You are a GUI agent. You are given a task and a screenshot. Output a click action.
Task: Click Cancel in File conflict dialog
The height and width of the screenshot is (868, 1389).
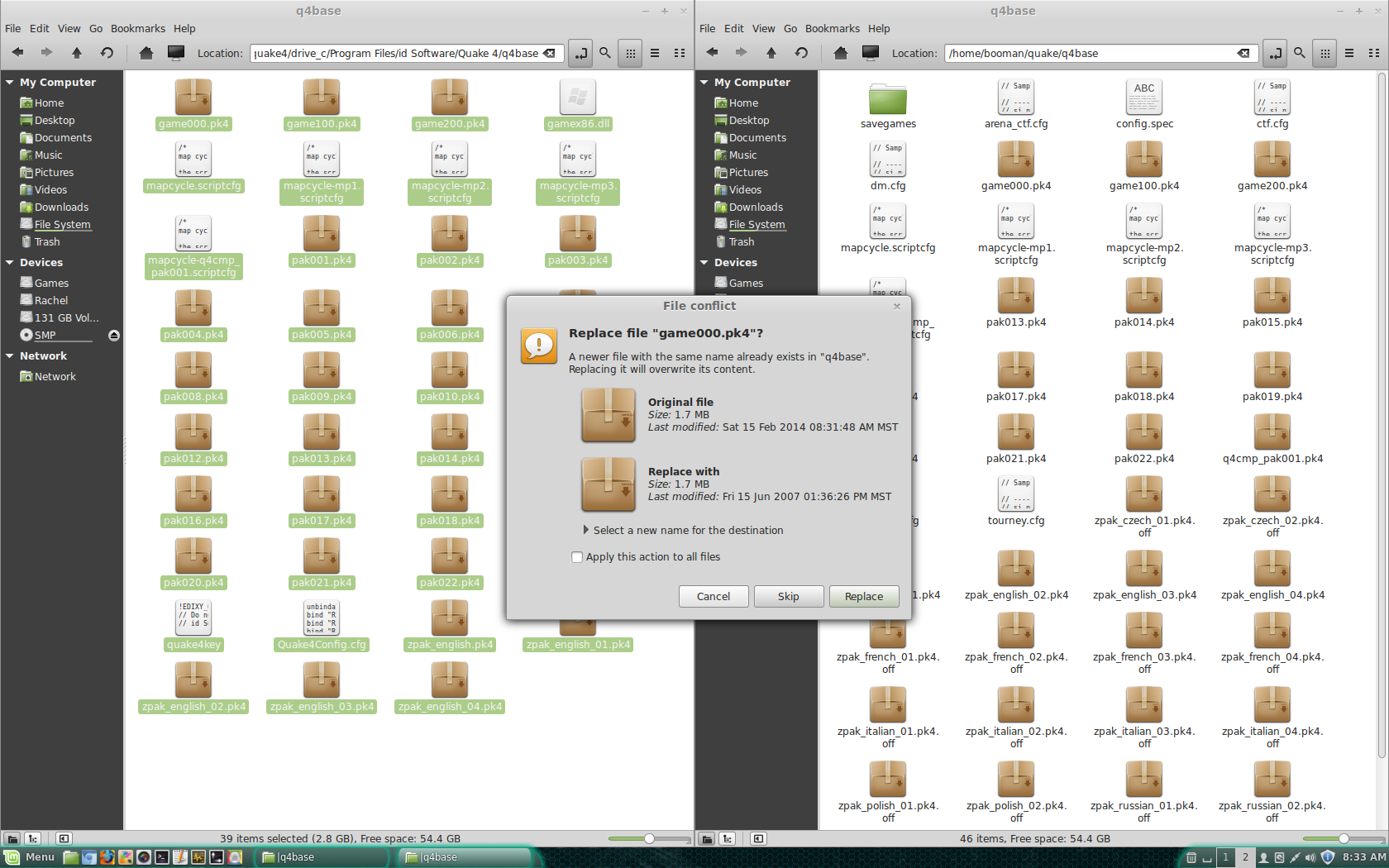[714, 597]
